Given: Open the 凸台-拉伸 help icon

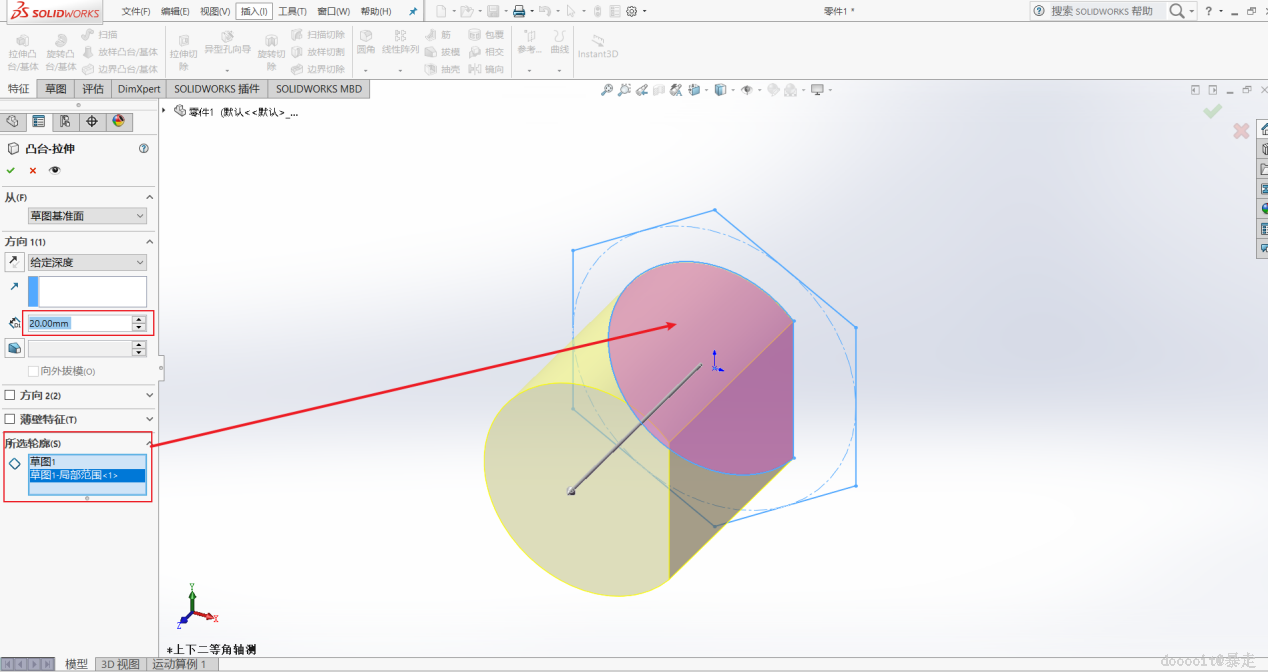Looking at the screenshot, I should point(143,148).
